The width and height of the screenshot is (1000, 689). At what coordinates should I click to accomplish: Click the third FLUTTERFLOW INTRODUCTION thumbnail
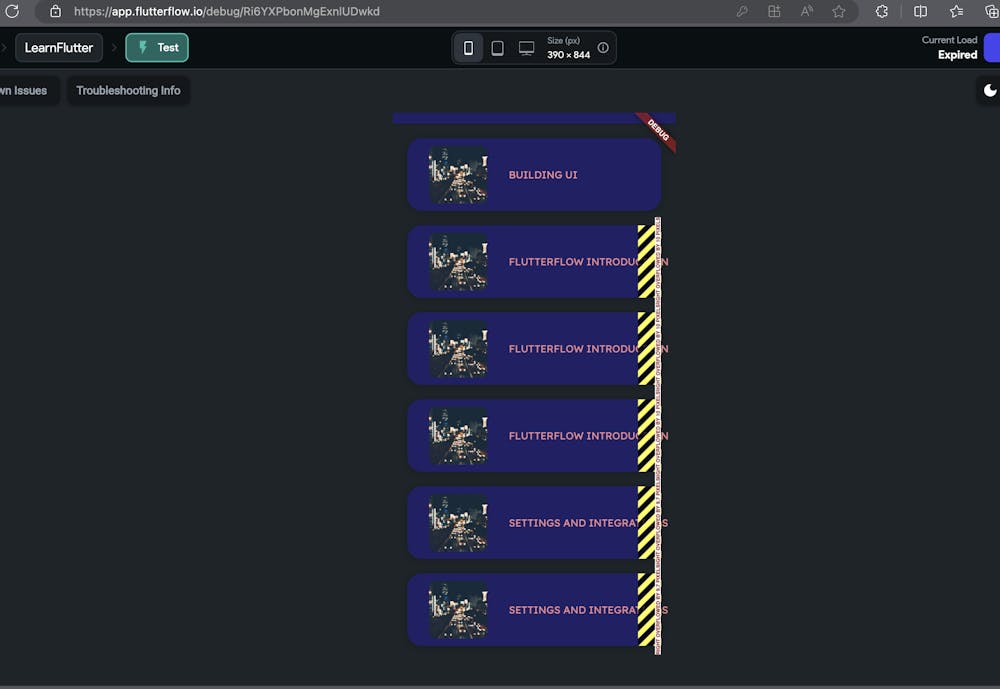pyautogui.click(x=459, y=436)
